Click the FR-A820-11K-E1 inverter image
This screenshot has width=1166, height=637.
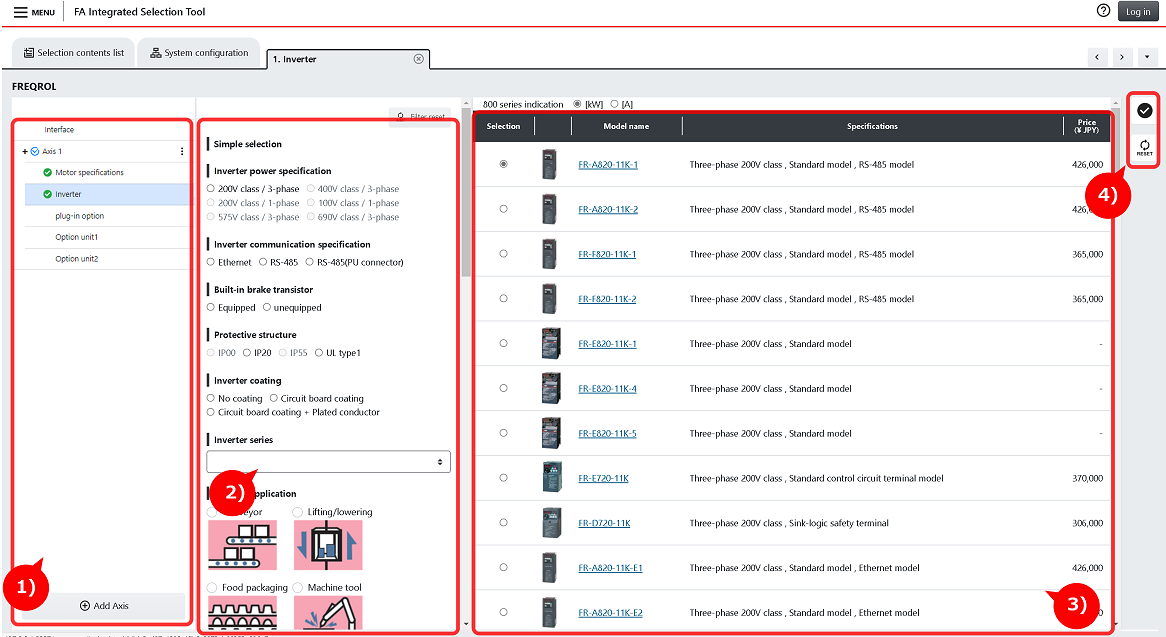click(x=549, y=568)
